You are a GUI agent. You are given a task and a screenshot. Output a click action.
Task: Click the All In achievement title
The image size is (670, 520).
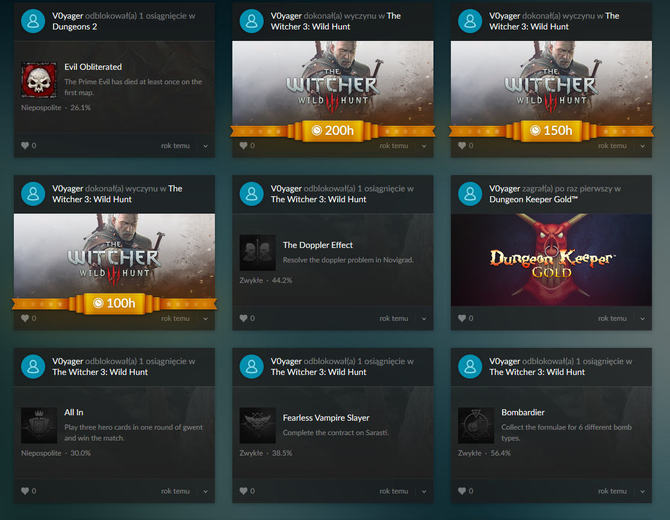[73, 412]
